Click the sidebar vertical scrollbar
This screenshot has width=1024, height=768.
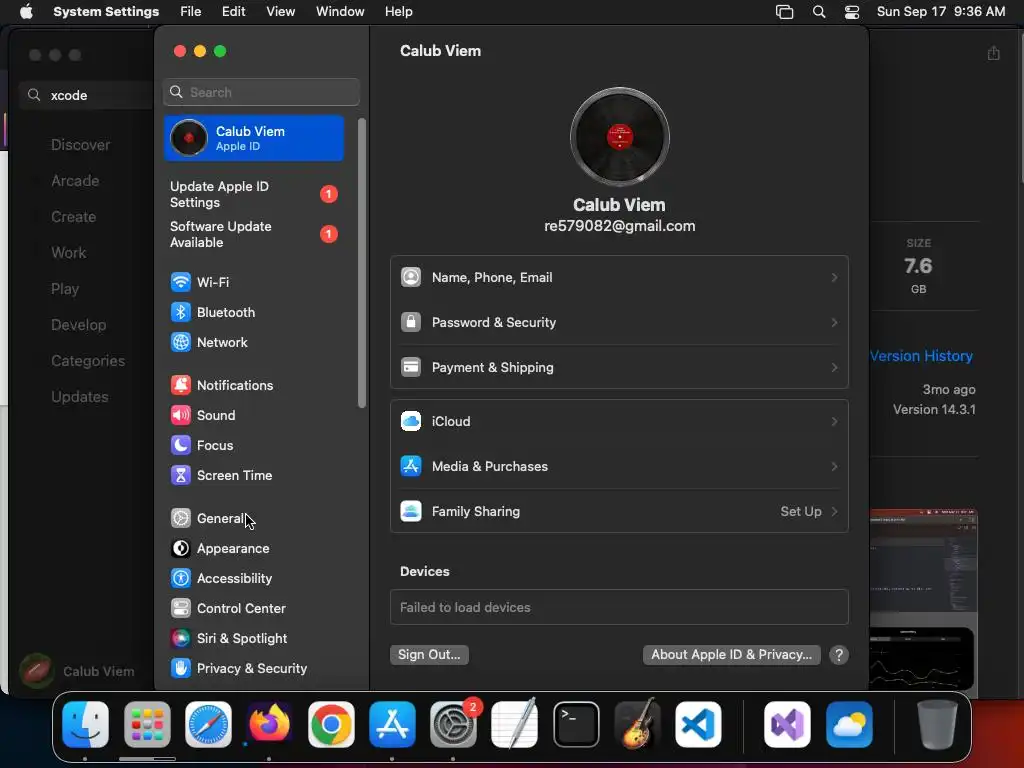362,263
